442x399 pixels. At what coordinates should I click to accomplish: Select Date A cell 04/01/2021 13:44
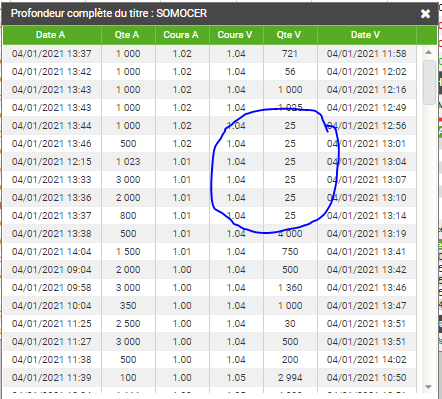(x=52, y=126)
